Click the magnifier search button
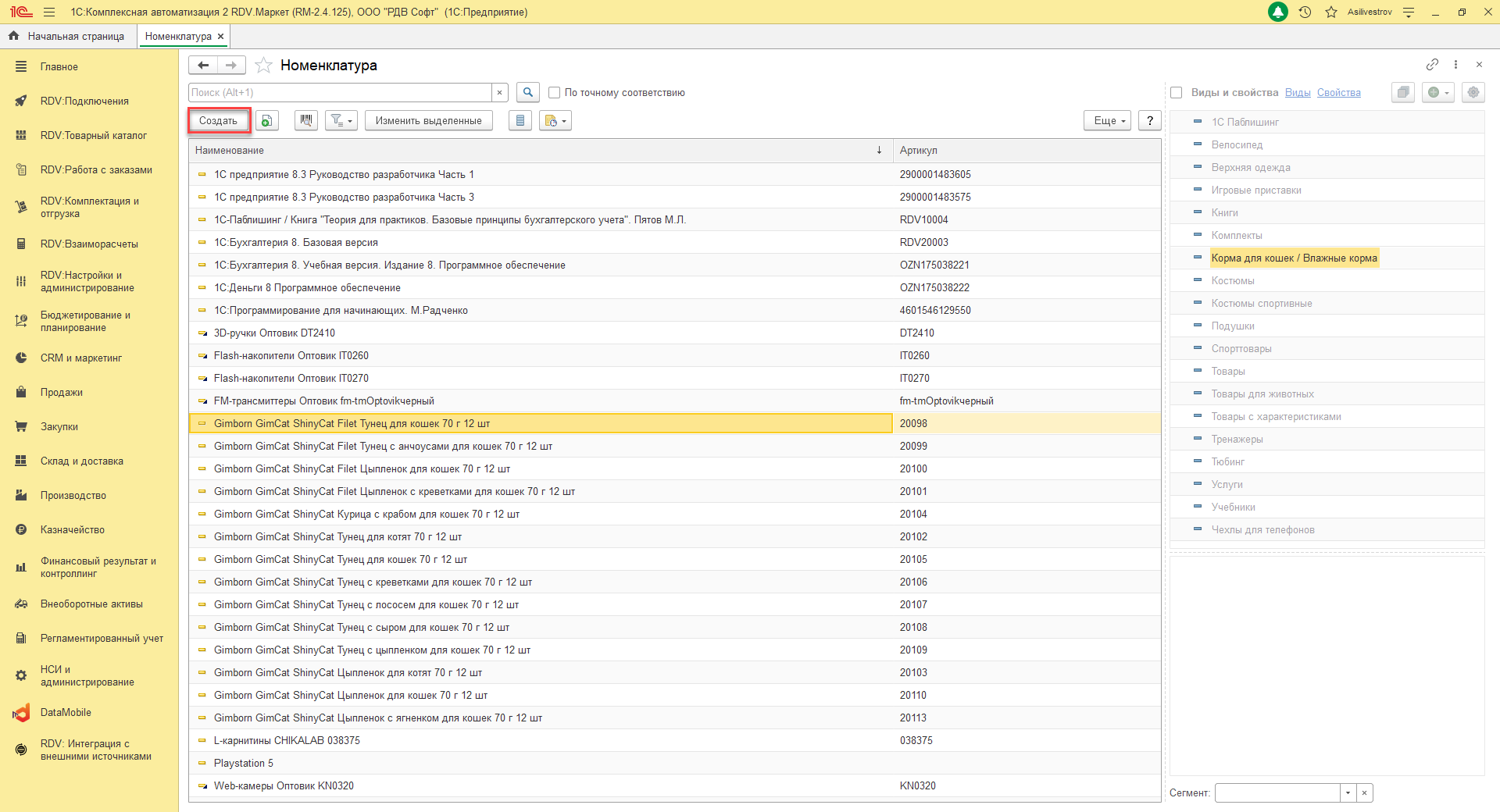This screenshot has width=1500, height=812. (x=528, y=92)
